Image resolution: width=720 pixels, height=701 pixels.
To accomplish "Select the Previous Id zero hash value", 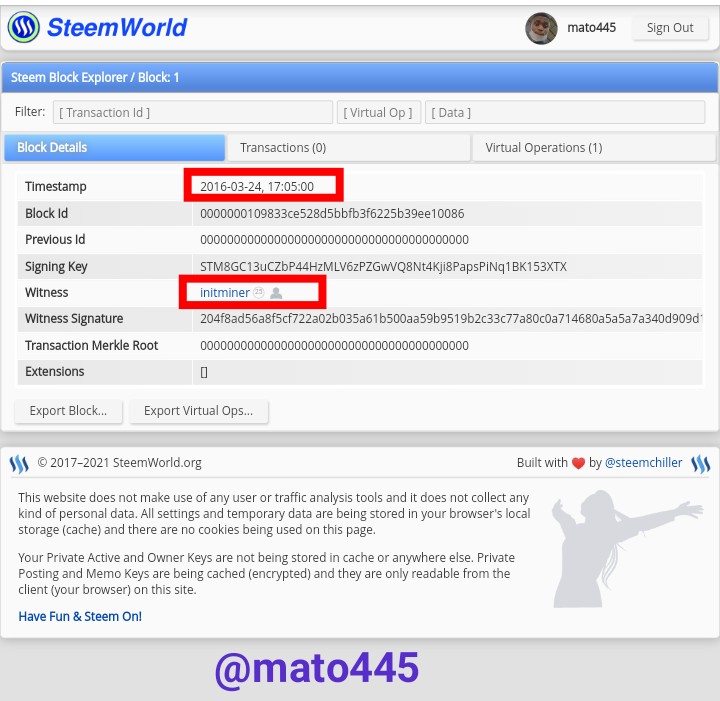I will click(x=334, y=240).
